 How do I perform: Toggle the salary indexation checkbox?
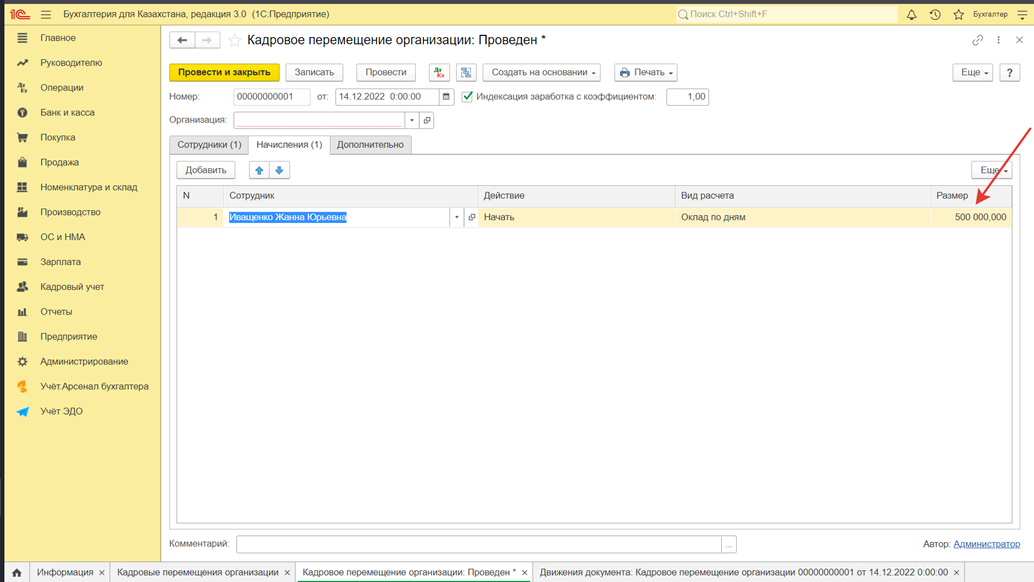tap(468, 97)
